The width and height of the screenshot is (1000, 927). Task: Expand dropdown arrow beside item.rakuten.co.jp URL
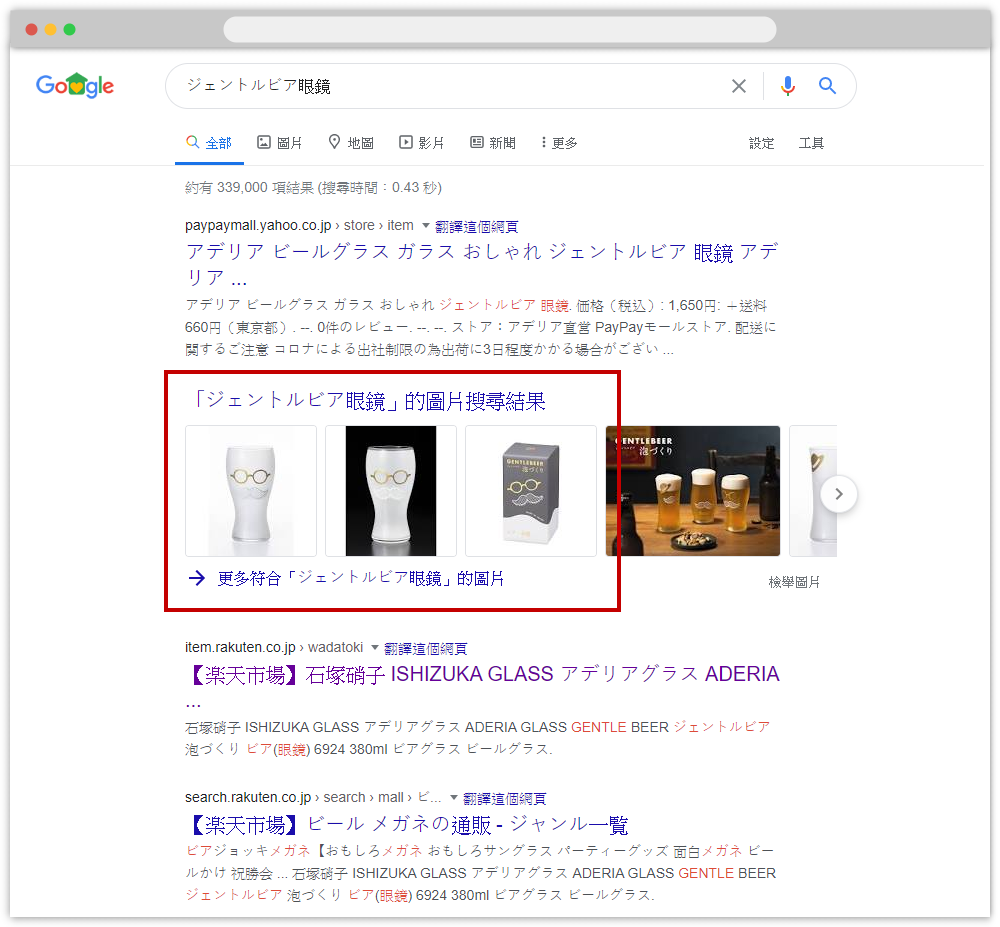pyautogui.click(x=375, y=648)
